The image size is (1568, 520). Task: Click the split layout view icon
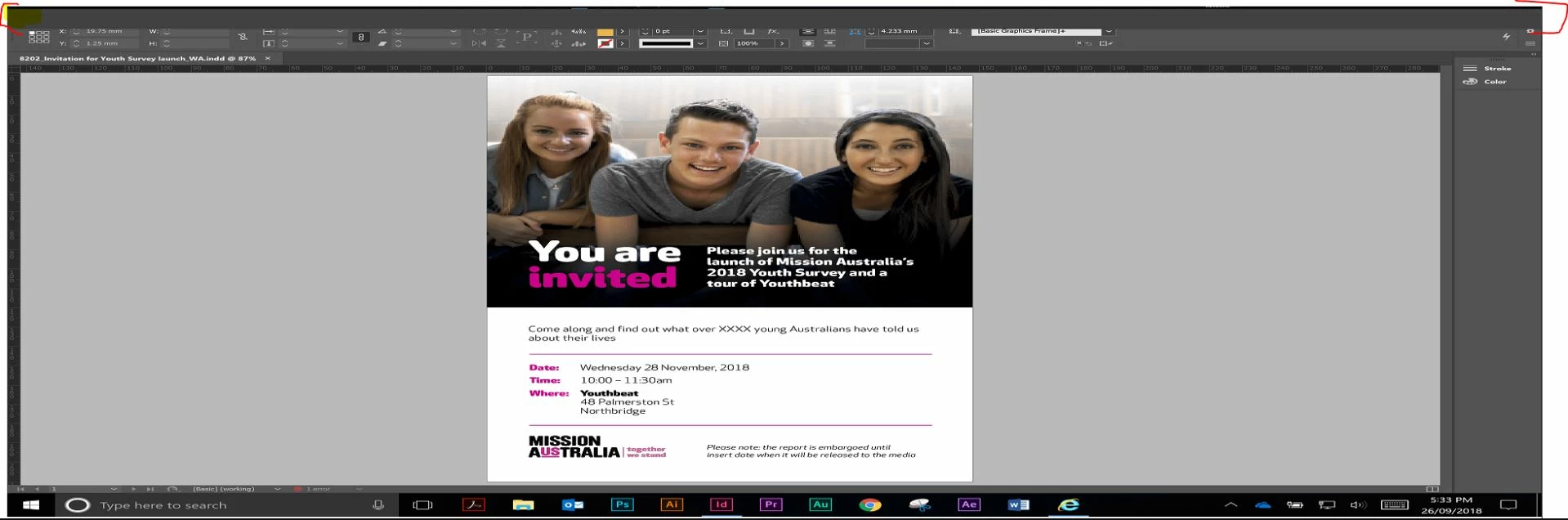(x=1432, y=489)
